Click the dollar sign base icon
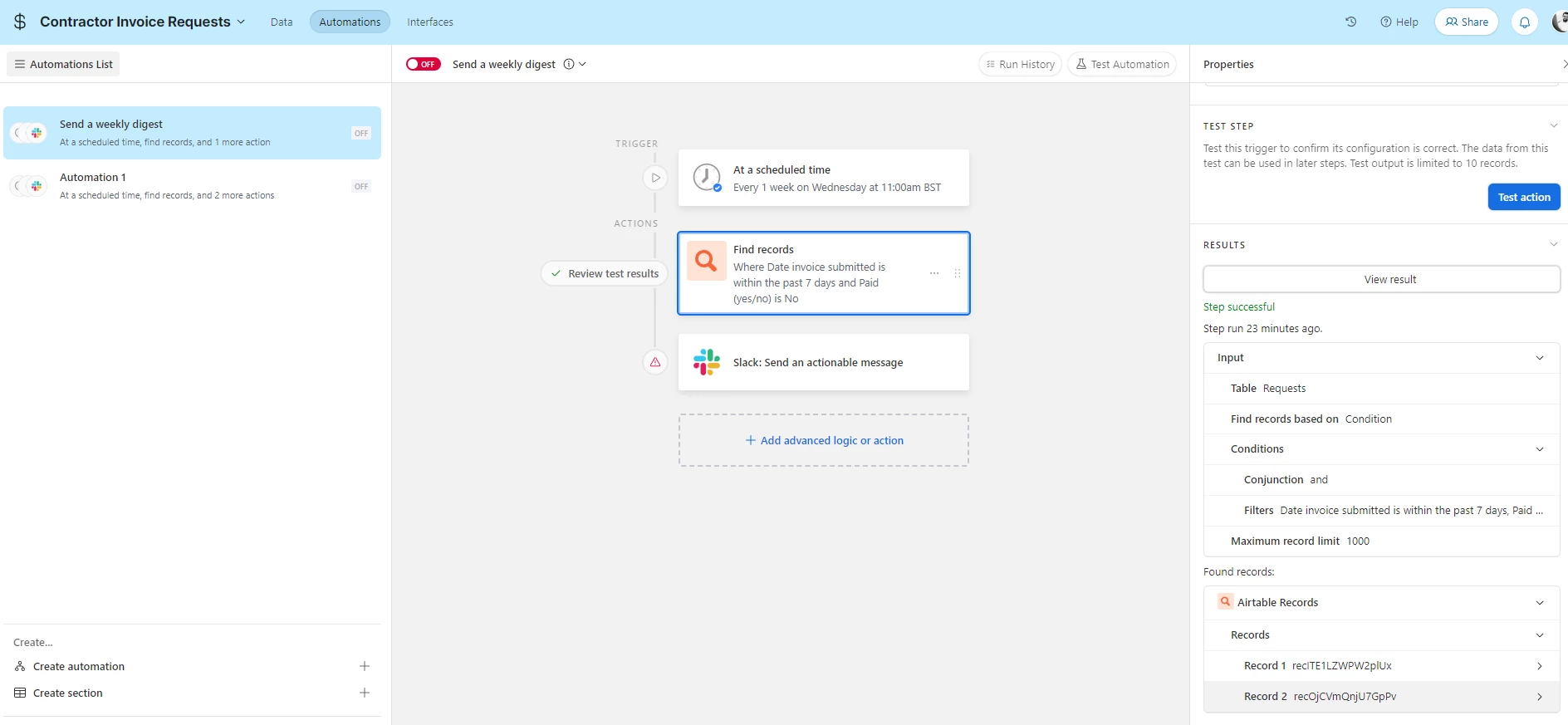The image size is (1568, 725). pyautogui.click(x=20, y=22)
